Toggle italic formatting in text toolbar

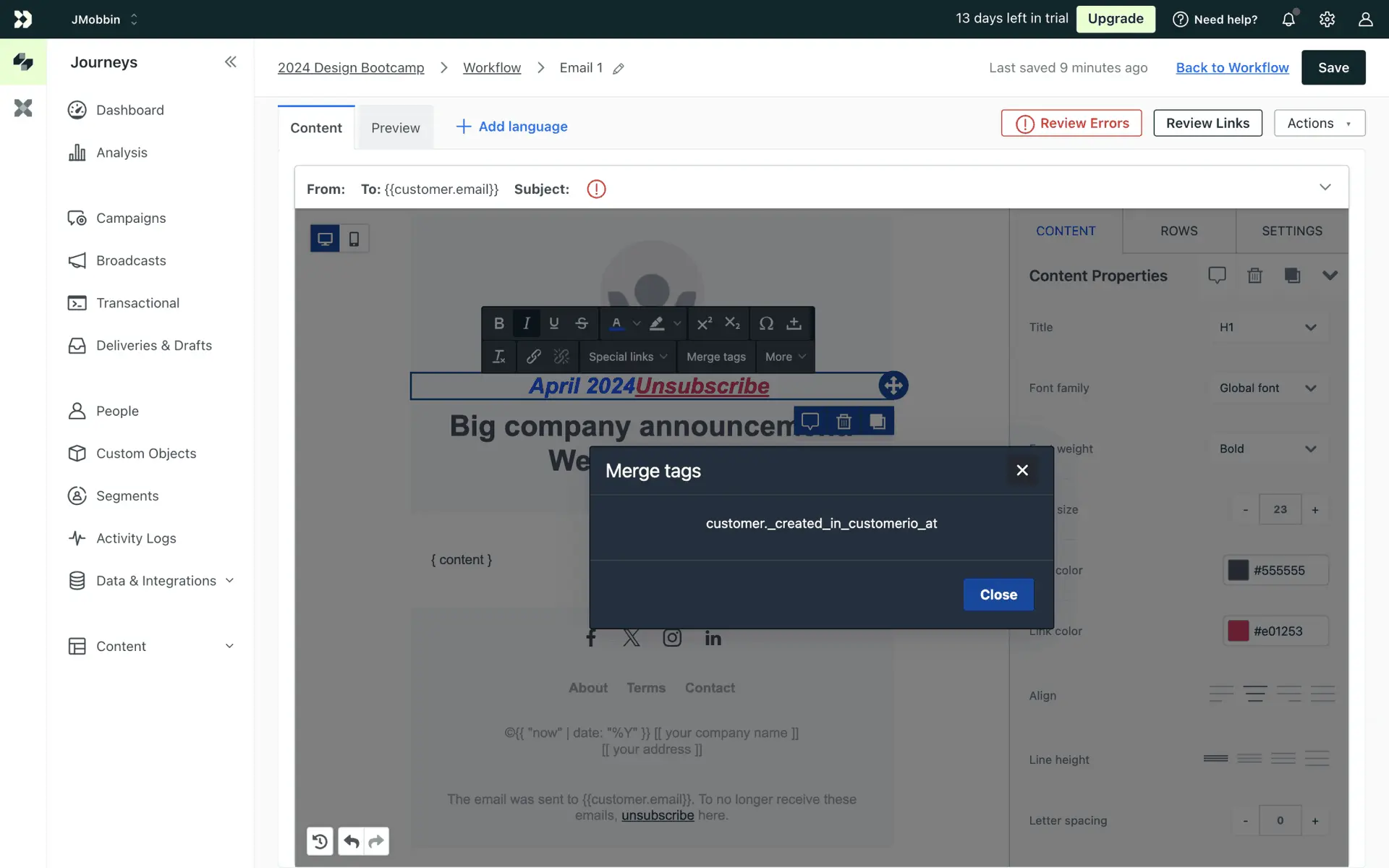526,323
